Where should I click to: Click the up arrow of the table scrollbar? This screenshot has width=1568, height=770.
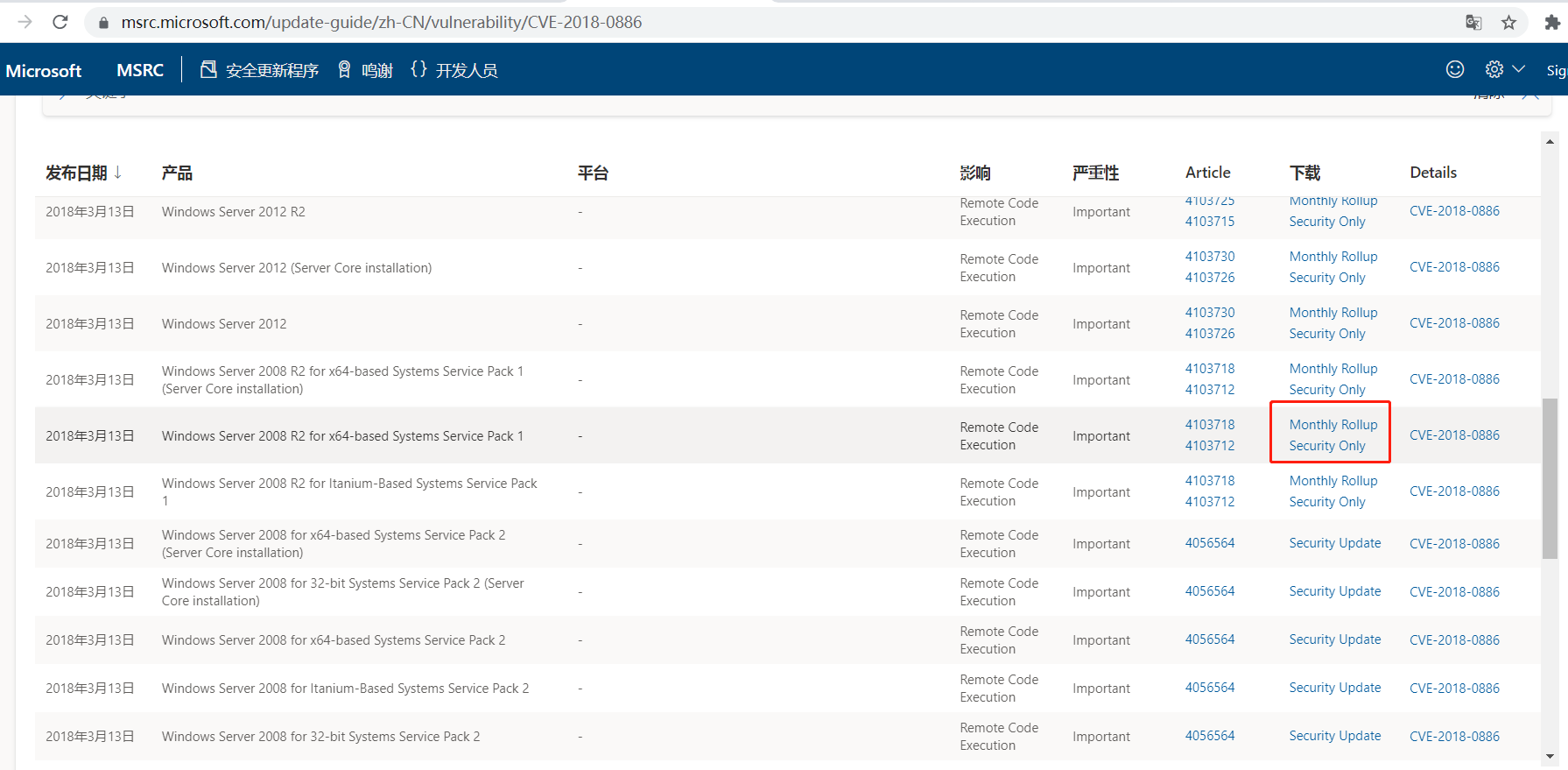click(x=1550, y=141)
